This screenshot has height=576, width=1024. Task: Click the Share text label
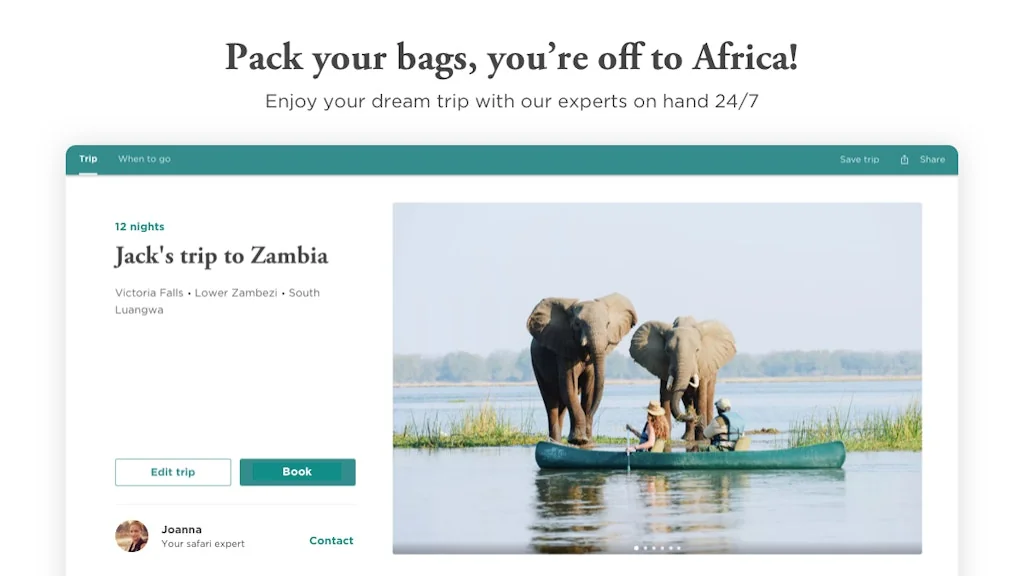click(932, 160)
